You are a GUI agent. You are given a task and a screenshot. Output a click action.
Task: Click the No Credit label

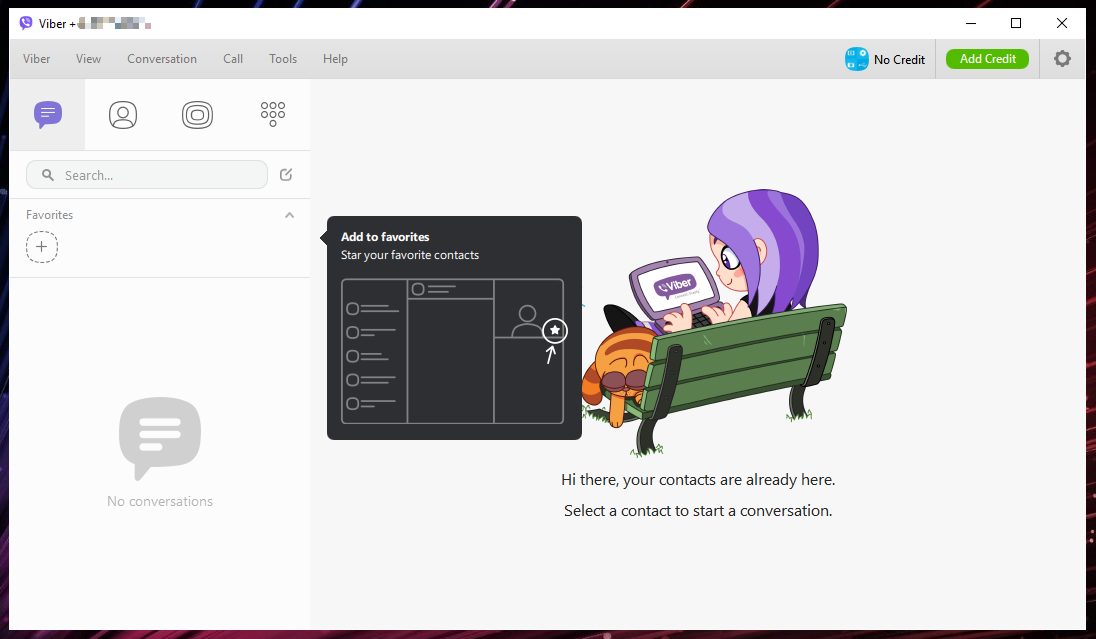[899, 59]
